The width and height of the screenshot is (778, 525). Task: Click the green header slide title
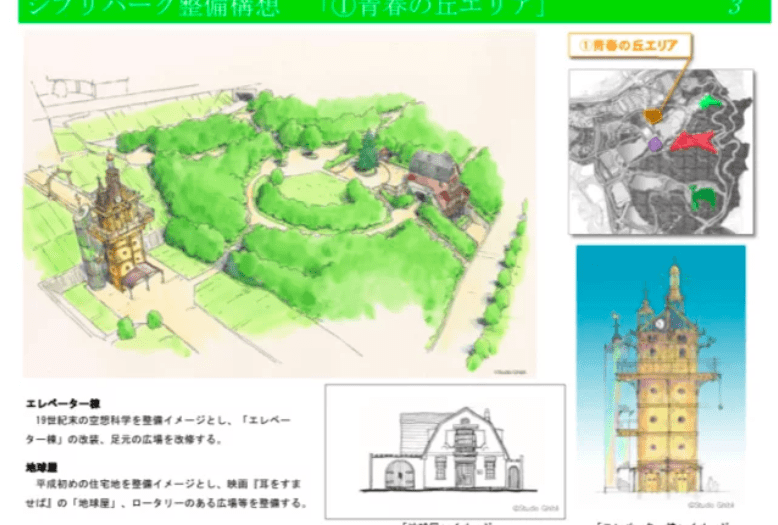(287, 8)
